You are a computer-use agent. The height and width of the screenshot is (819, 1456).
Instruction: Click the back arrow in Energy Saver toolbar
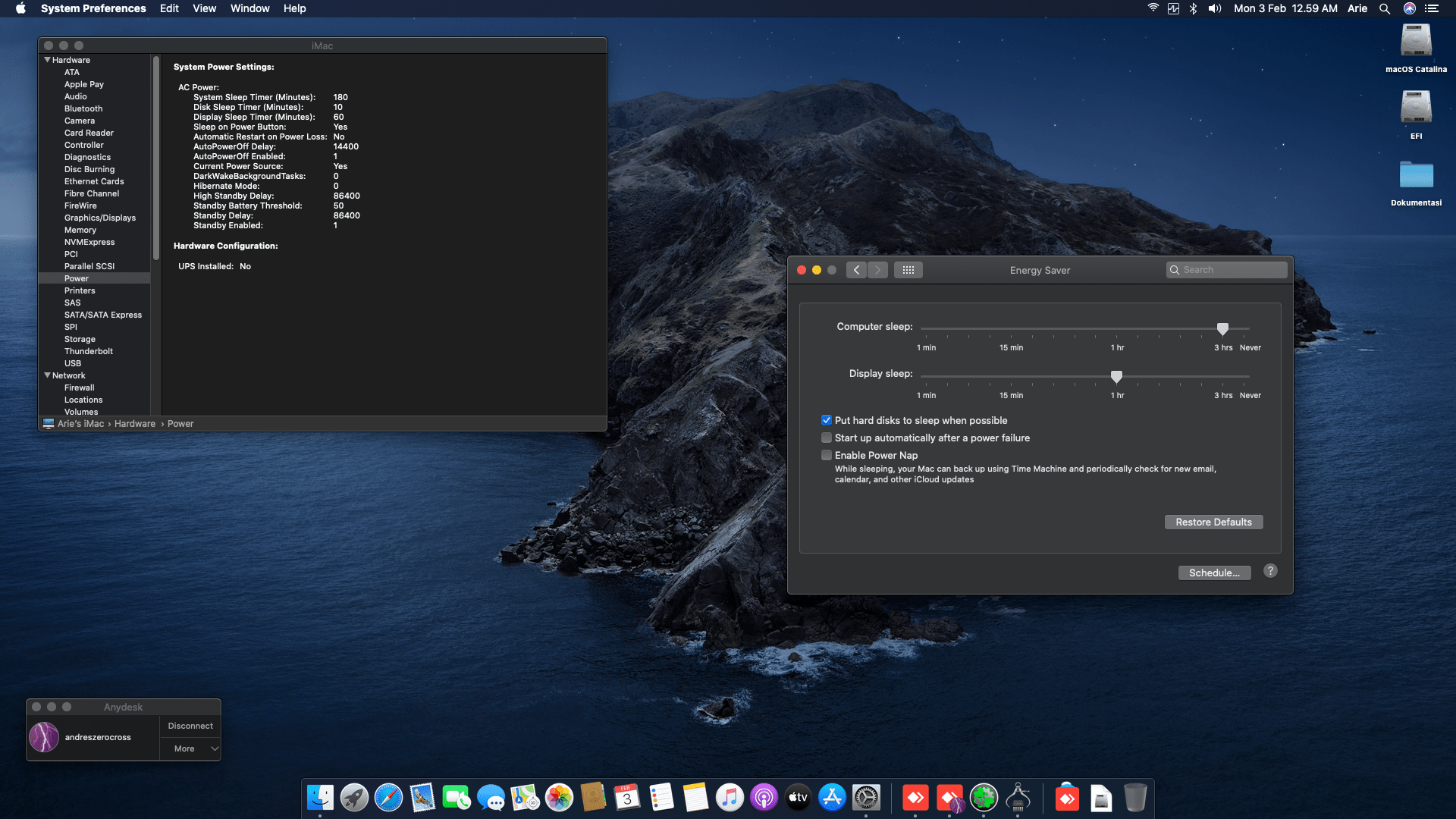856,270
